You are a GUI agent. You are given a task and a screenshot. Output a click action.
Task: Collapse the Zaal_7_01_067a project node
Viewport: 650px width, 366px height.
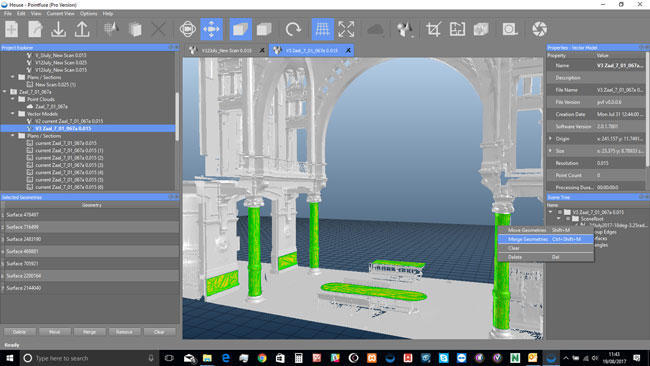[x=5, y=92]
